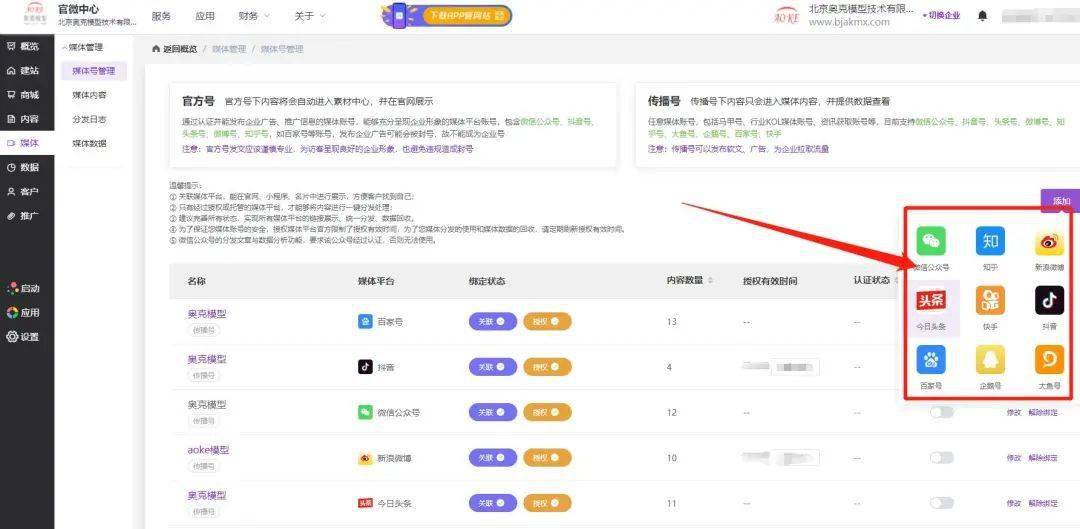Click the company logo beside 北京奥克模型技术
Image resolution: width=1080 pixels, height=529 pixels.
pyautogui.click(x=787, y=16)
